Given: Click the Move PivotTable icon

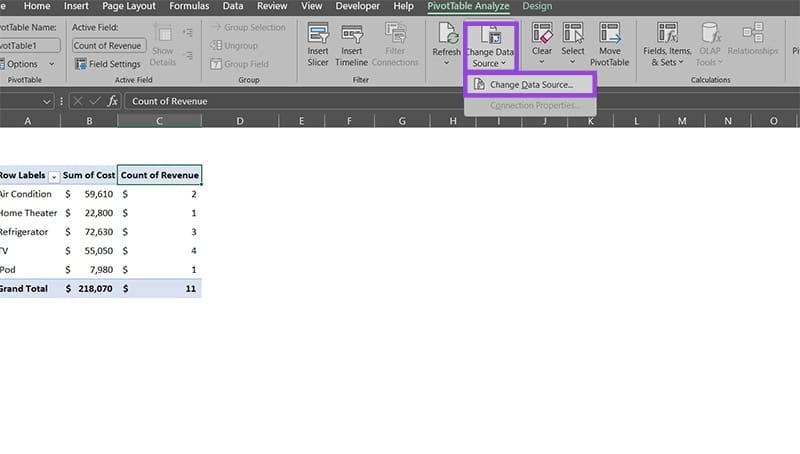Looking at the screenshot, I should (x=610, y=34).
